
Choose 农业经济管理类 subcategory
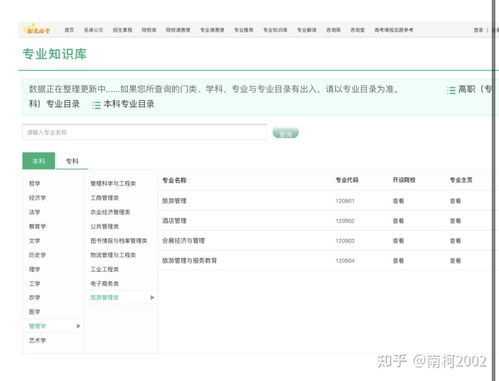click(x=110, y=212)
